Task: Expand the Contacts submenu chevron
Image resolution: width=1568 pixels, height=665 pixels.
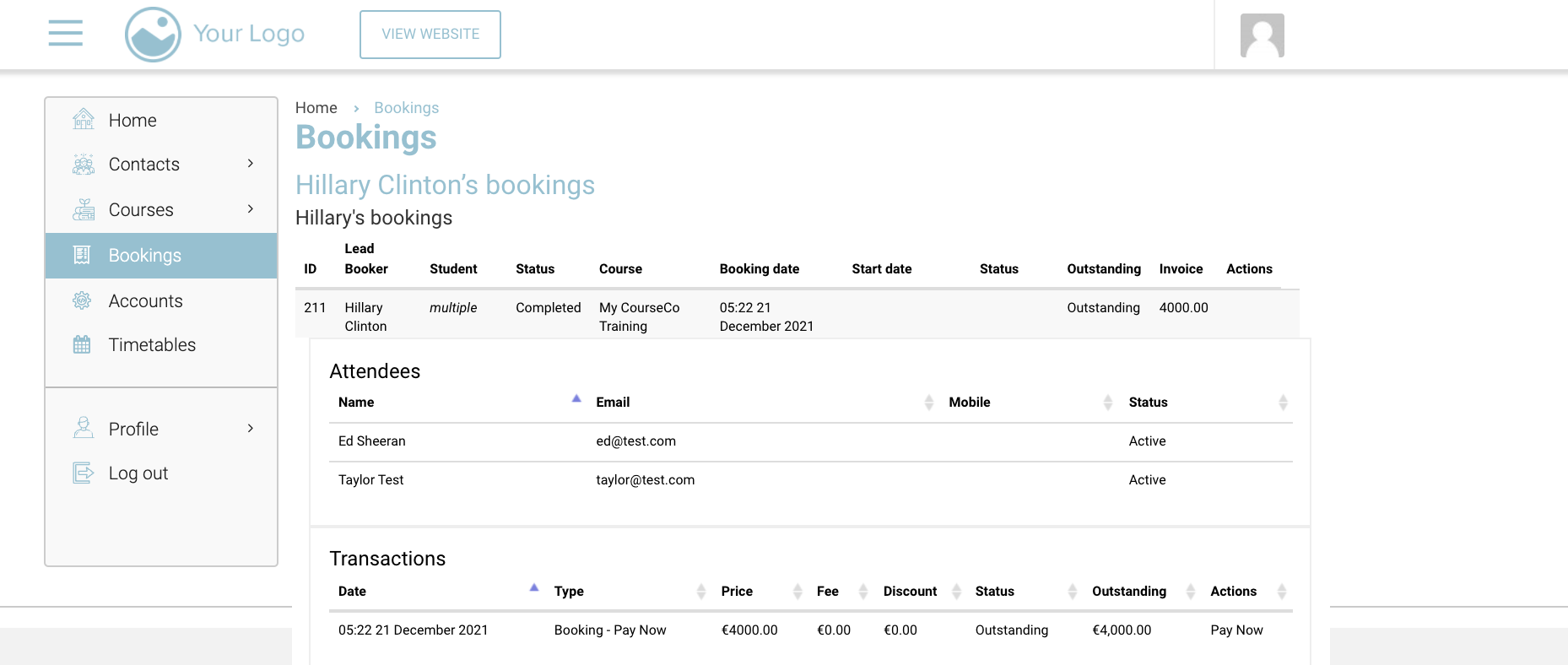Action: click(250, 164)
